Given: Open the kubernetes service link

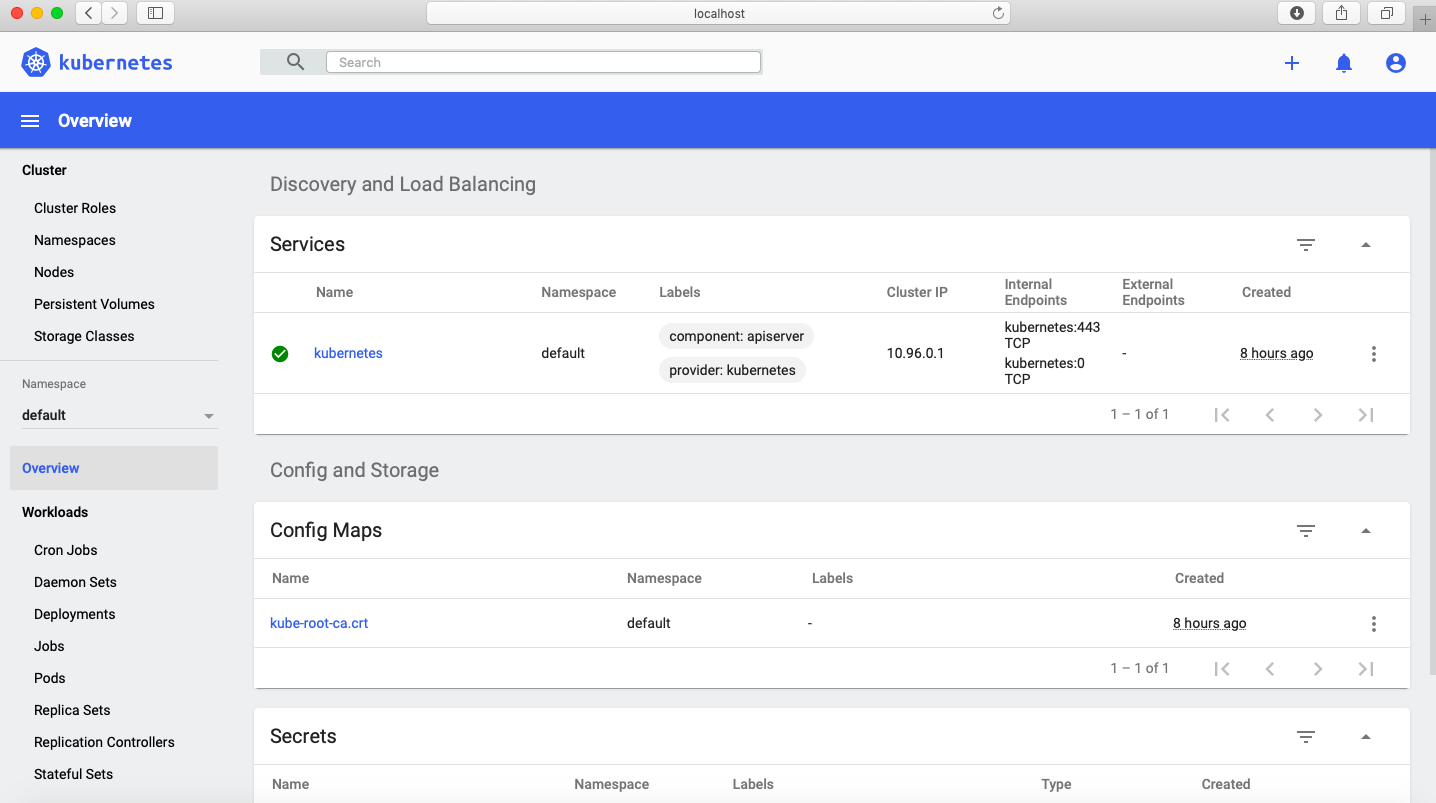Looking at the screenshot, I should point(348,353).
